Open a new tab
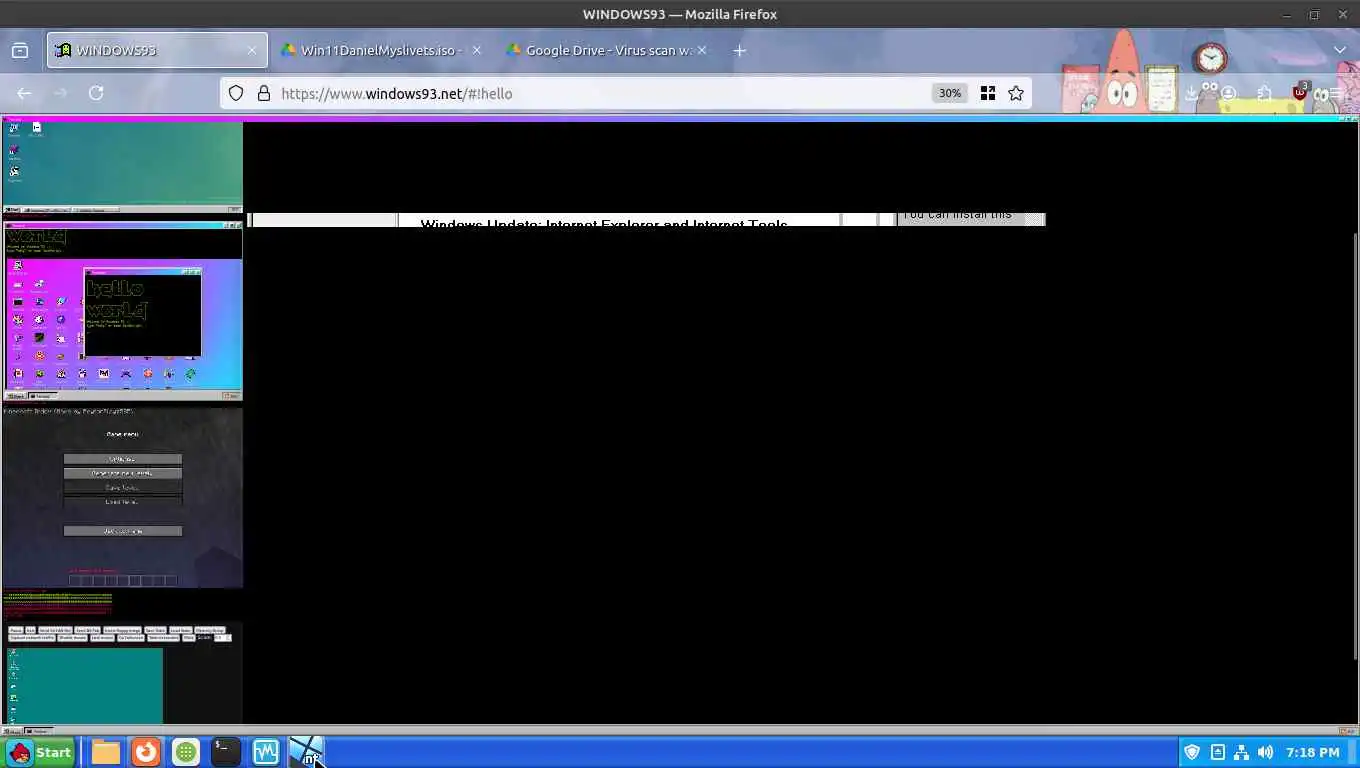Screen dimensions: 1360x768 click(740, 50)
